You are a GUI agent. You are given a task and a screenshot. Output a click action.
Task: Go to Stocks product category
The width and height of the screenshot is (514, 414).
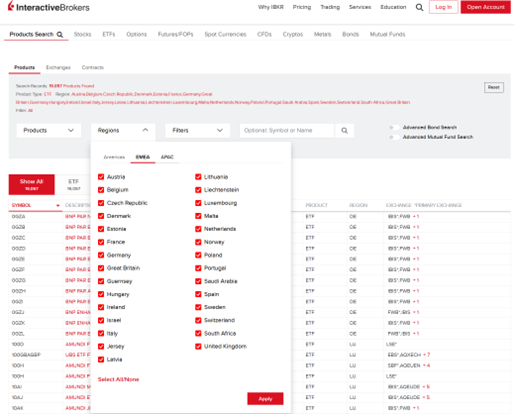coord(82,34)
